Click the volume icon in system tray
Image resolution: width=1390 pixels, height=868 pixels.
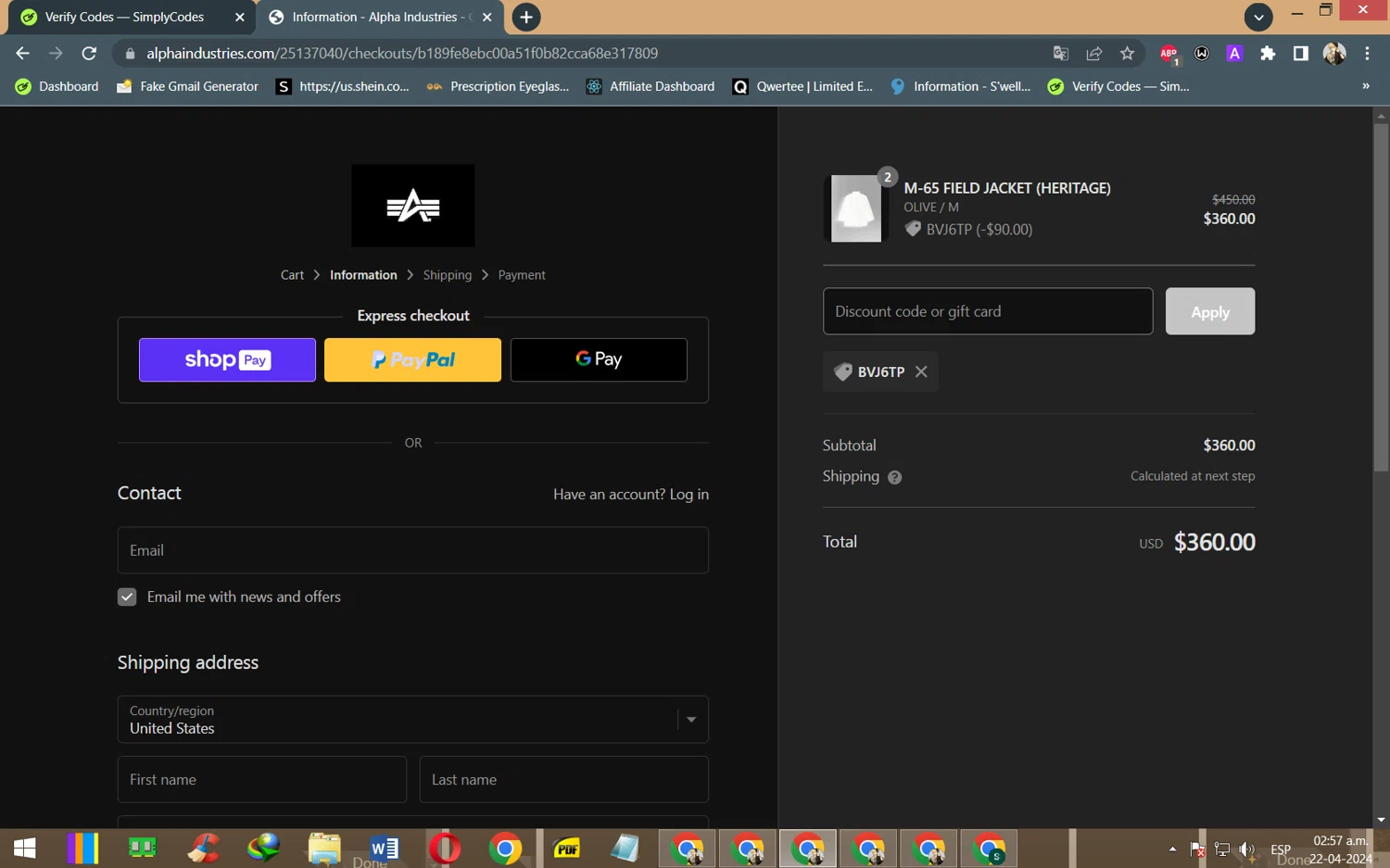1247,849
